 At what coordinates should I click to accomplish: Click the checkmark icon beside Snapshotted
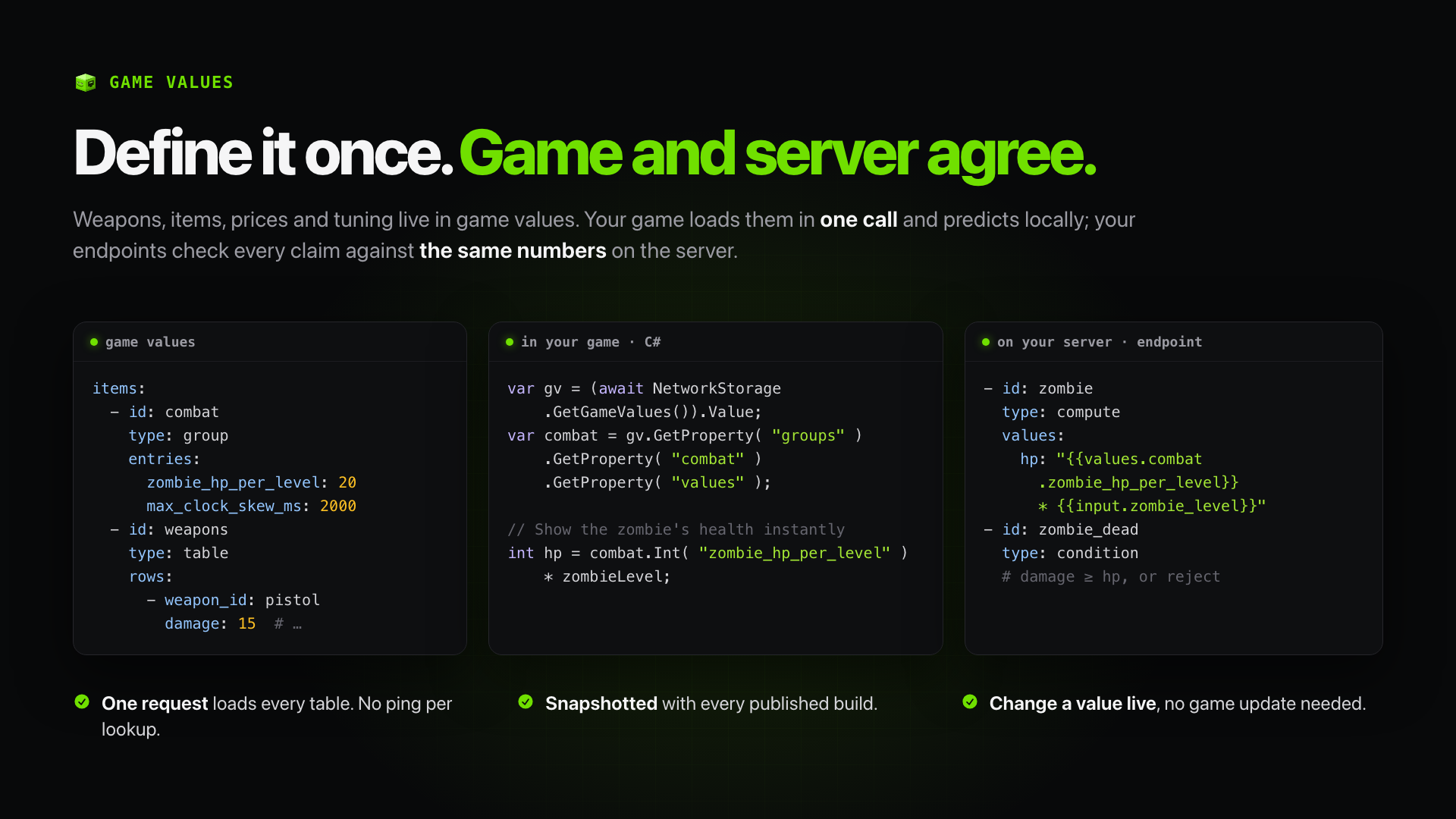pyautogui.click(x=526, y=701)
